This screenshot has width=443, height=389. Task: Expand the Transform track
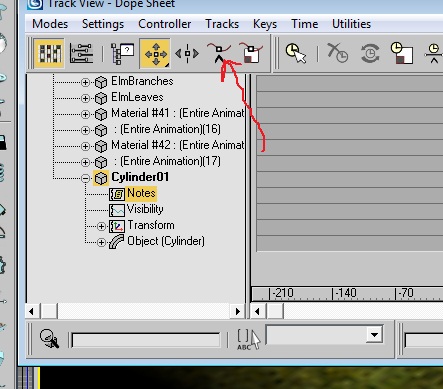[101, 226]
